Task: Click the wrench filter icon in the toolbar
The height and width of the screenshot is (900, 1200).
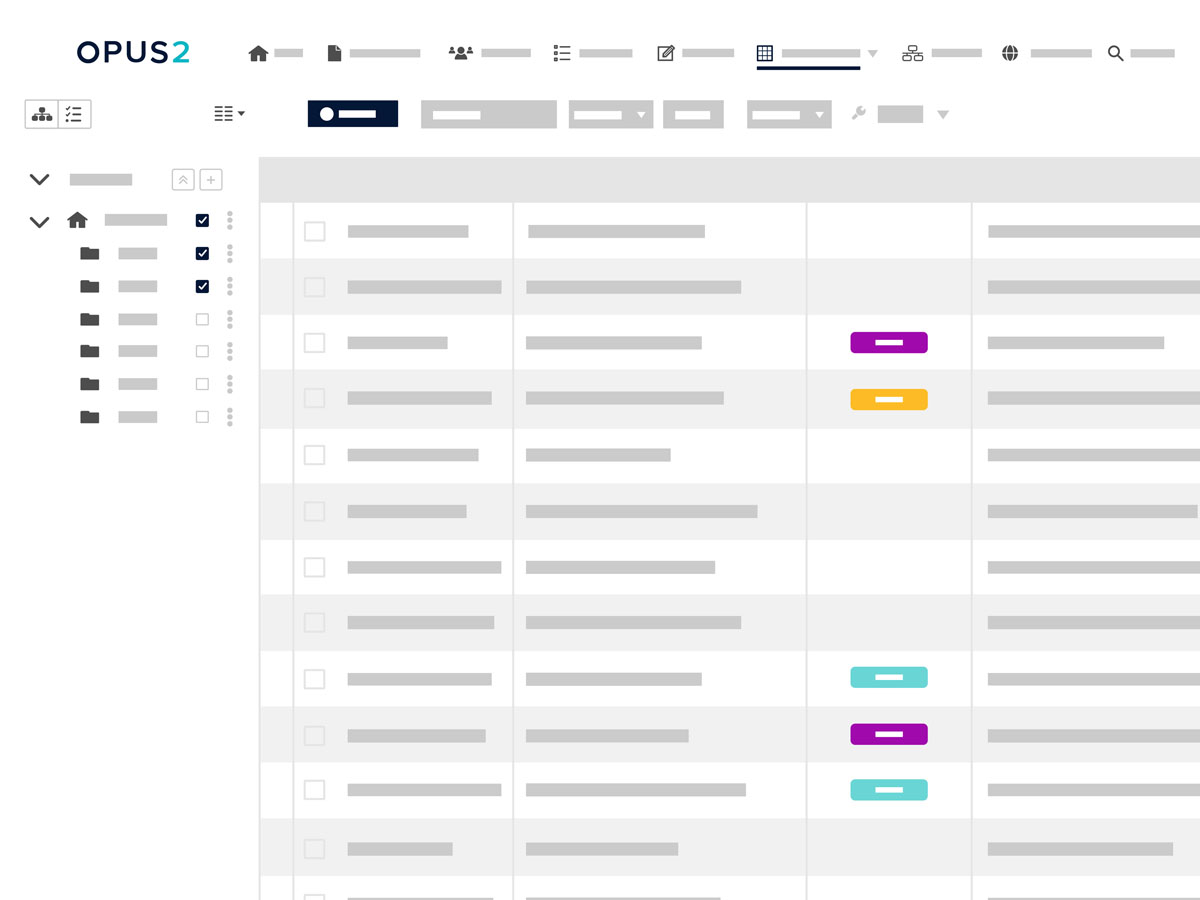Action: [858, 113]
